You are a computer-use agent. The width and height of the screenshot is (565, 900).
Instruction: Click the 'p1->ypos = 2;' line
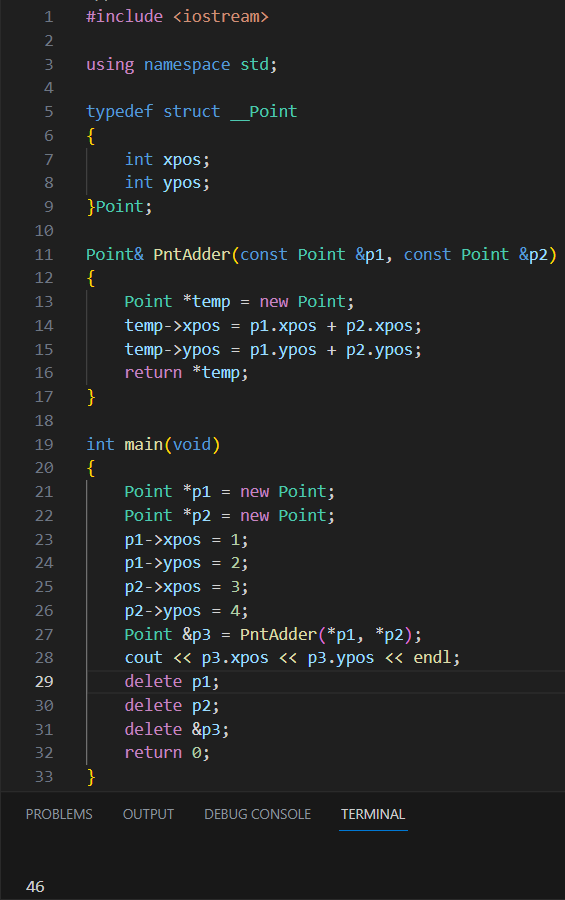click(x=187, y=563)
